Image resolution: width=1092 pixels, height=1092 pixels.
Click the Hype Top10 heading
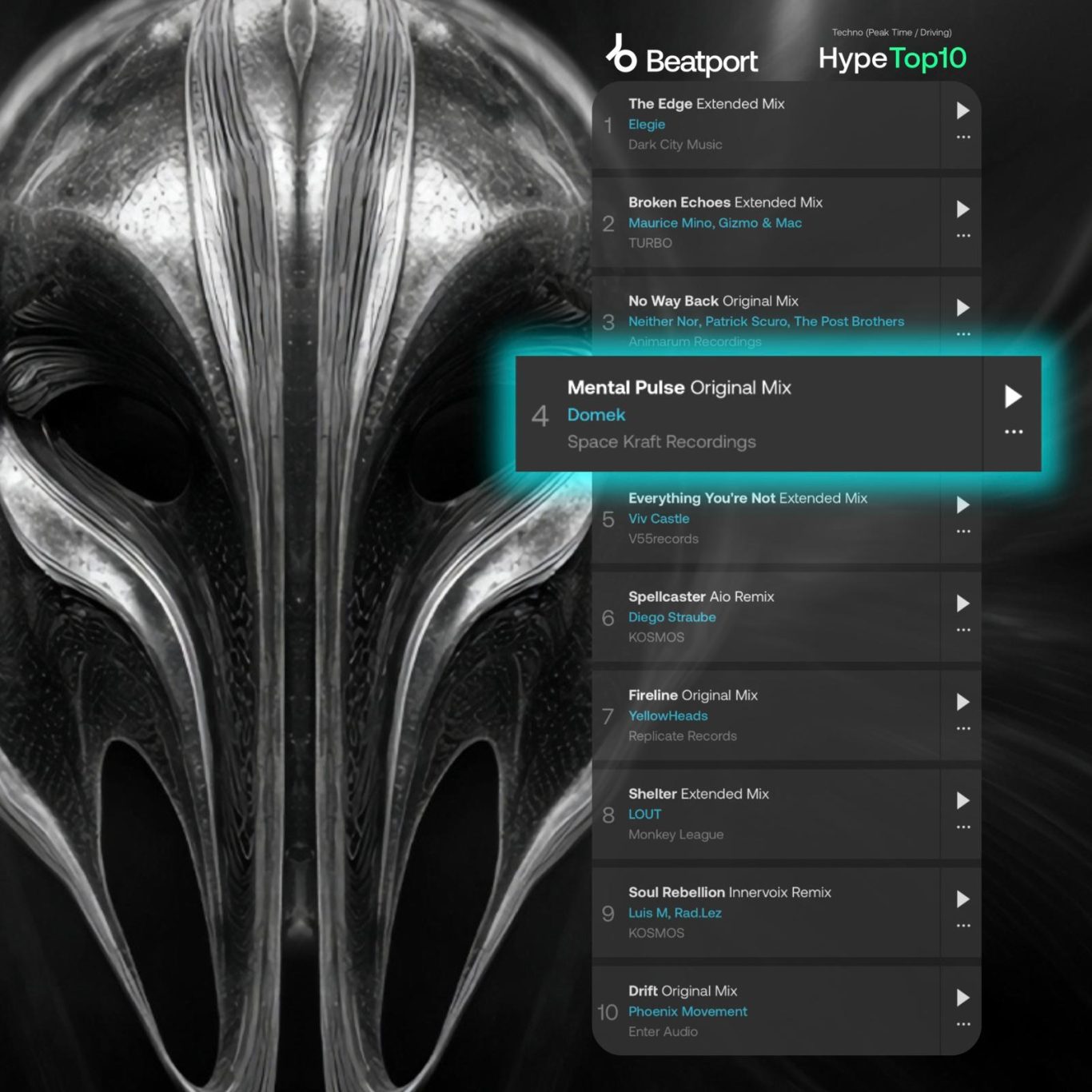pyautogui.click(x=892, y=58)
